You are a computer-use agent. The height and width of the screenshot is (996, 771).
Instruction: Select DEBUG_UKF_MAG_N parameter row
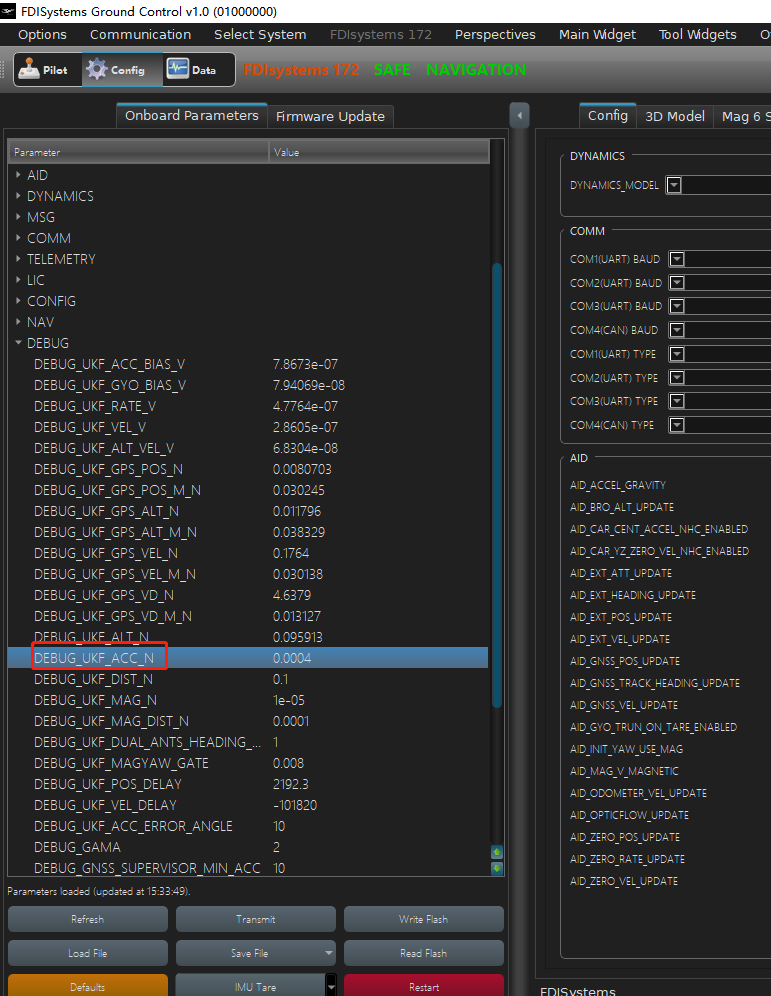(x=248, y=700)
